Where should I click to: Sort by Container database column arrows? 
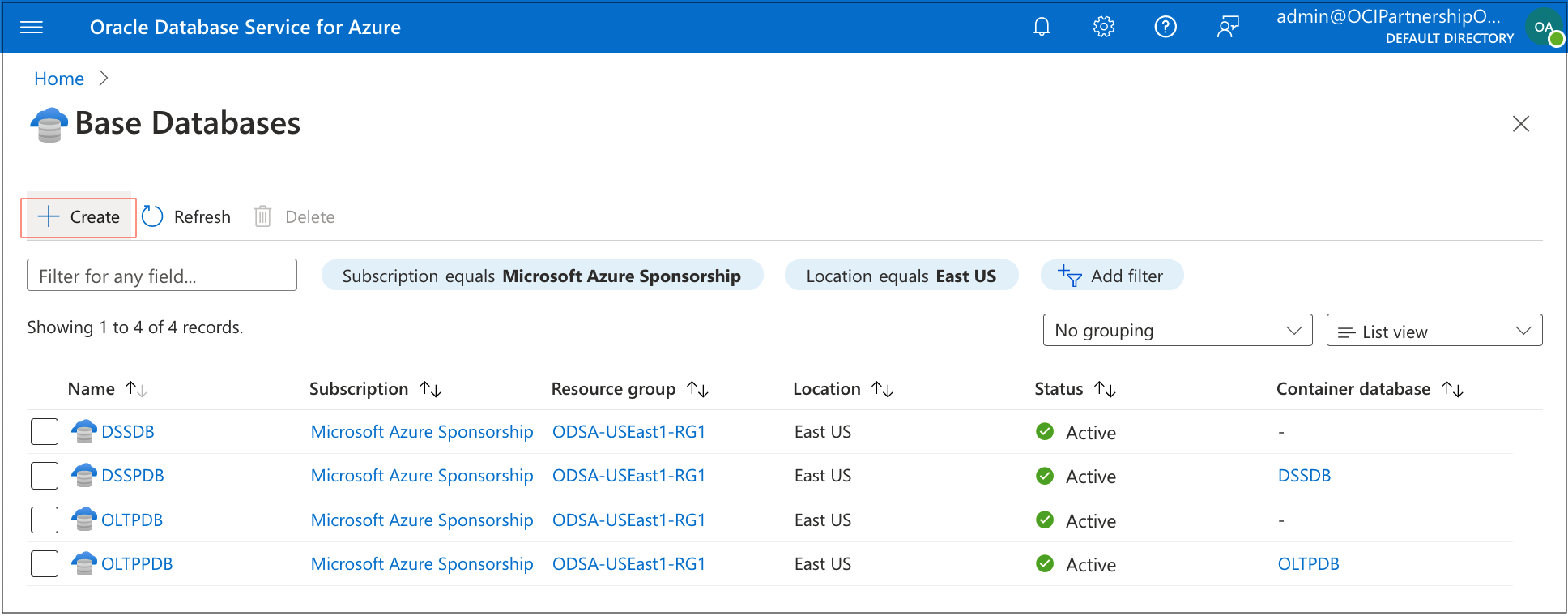point(1452,390)
